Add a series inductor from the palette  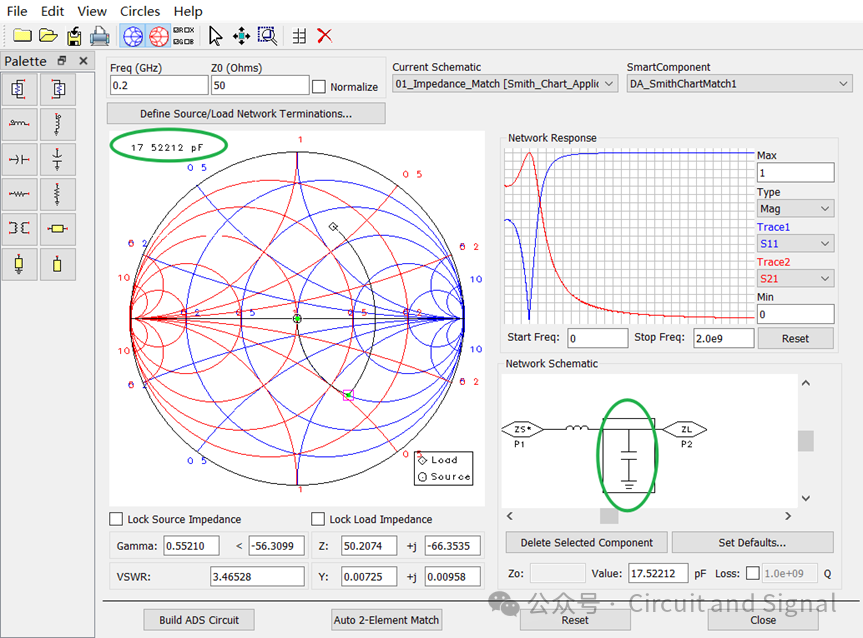[19, 123]
